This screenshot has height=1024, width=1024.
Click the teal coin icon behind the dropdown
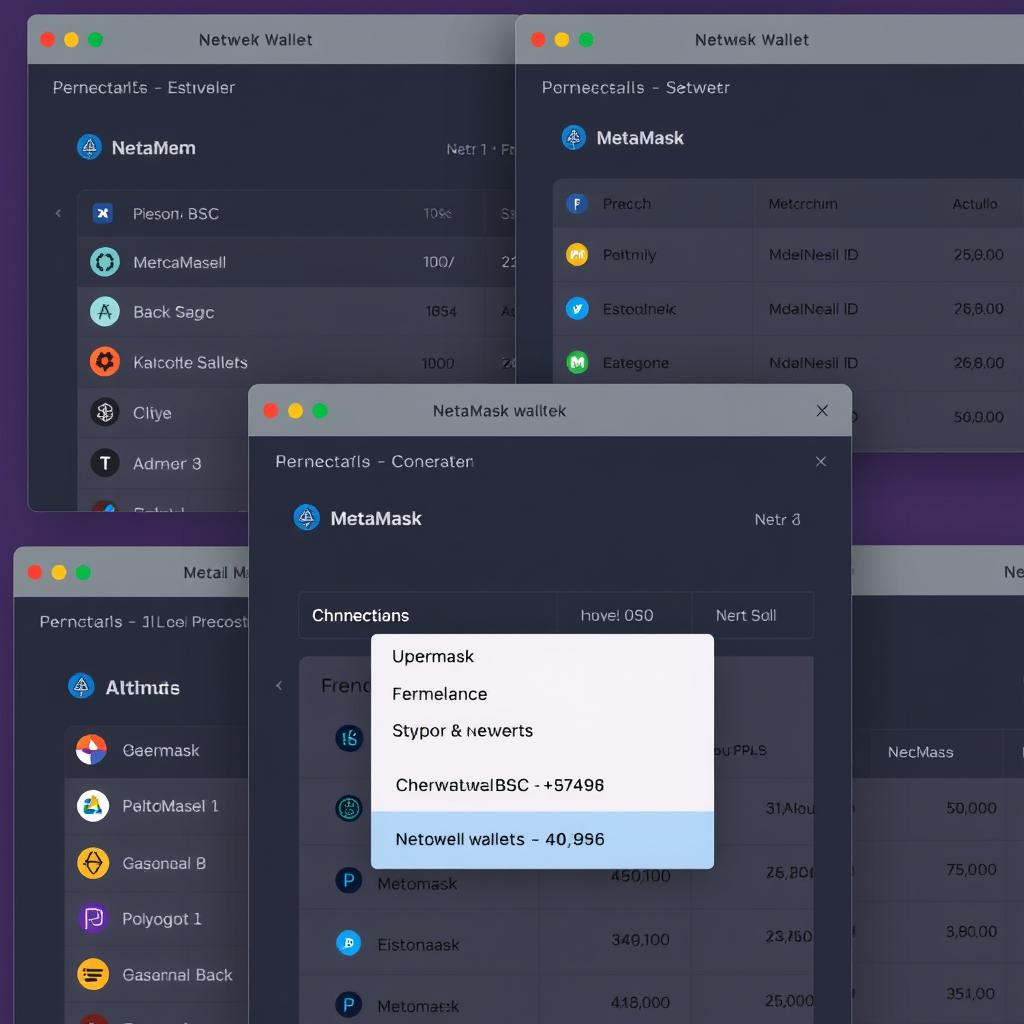349,808
